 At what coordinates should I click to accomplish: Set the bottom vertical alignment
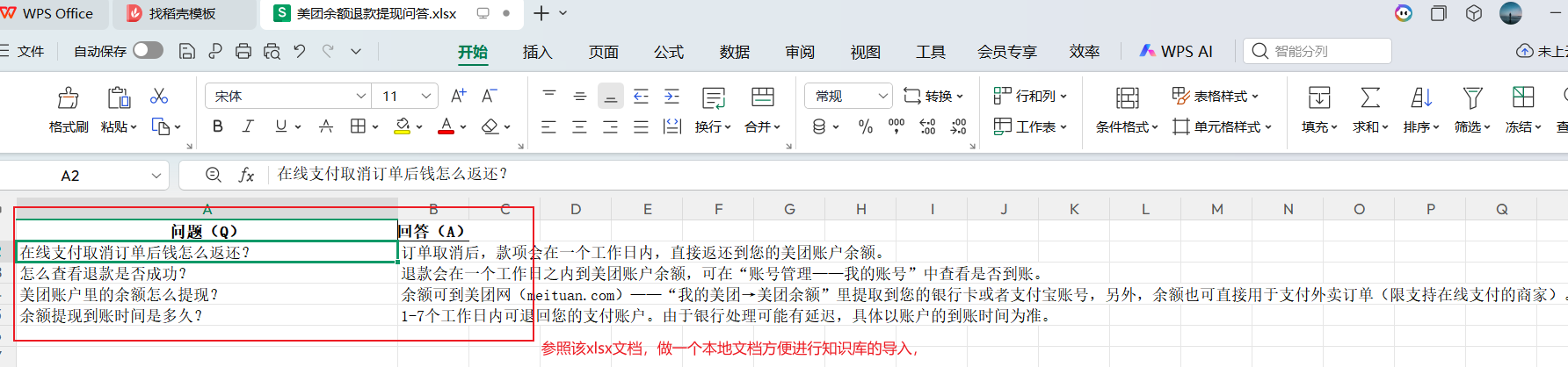(611, 96)
